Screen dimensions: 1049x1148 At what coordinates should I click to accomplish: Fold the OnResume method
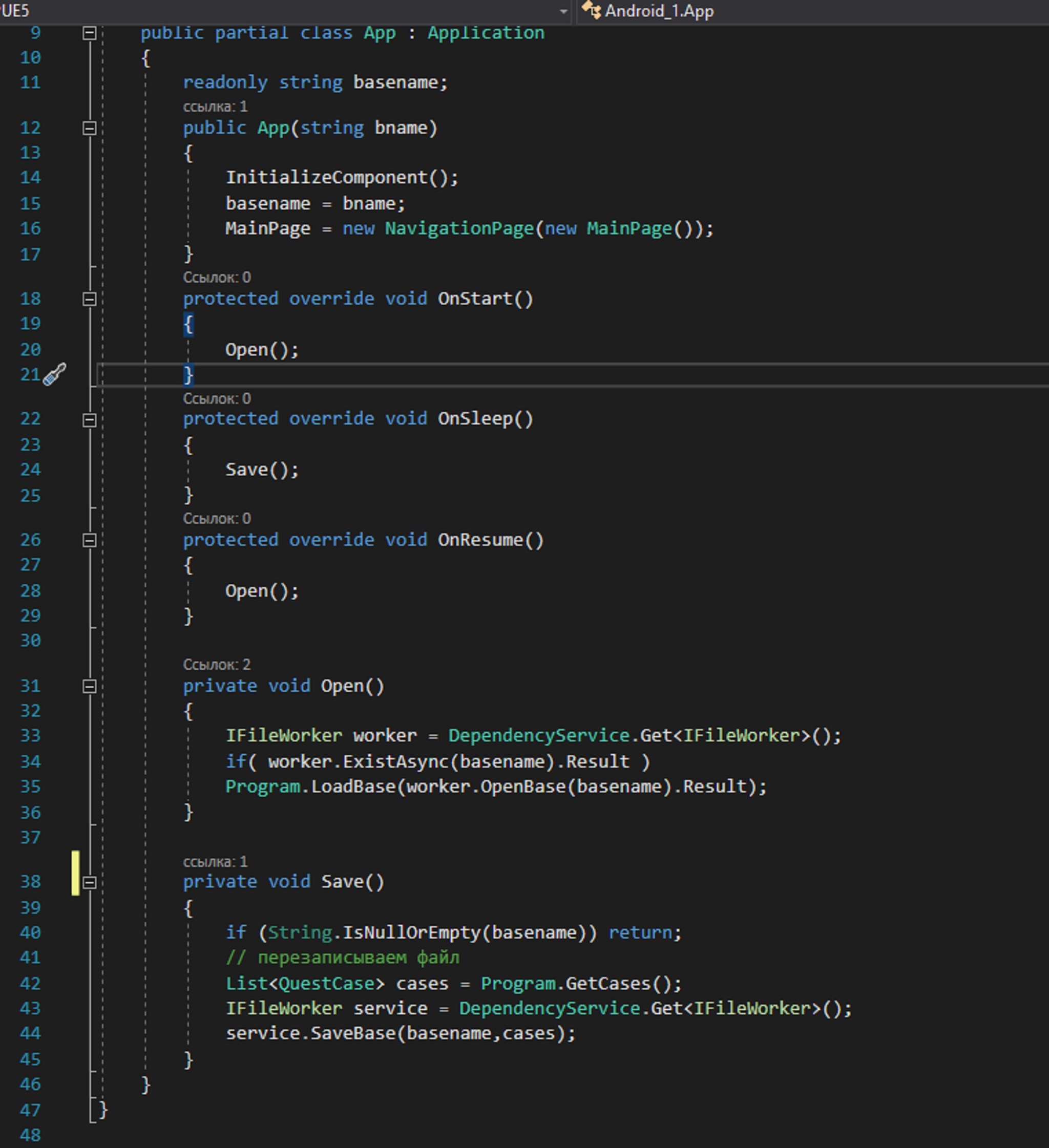click(90, 540)
